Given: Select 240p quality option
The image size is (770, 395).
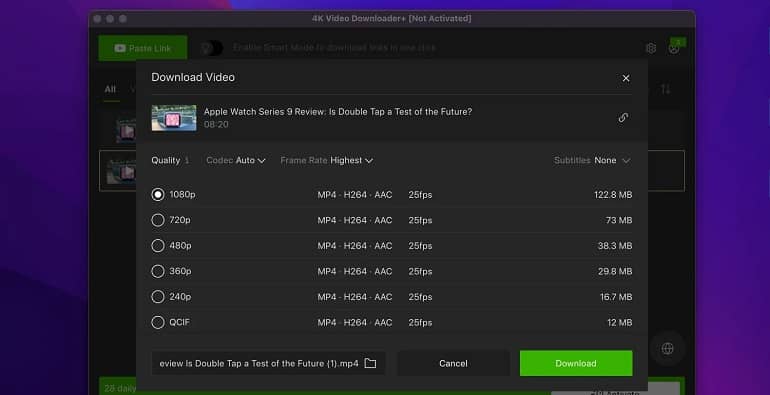Looking at the screenshot, I should click(x=158, y=297).
